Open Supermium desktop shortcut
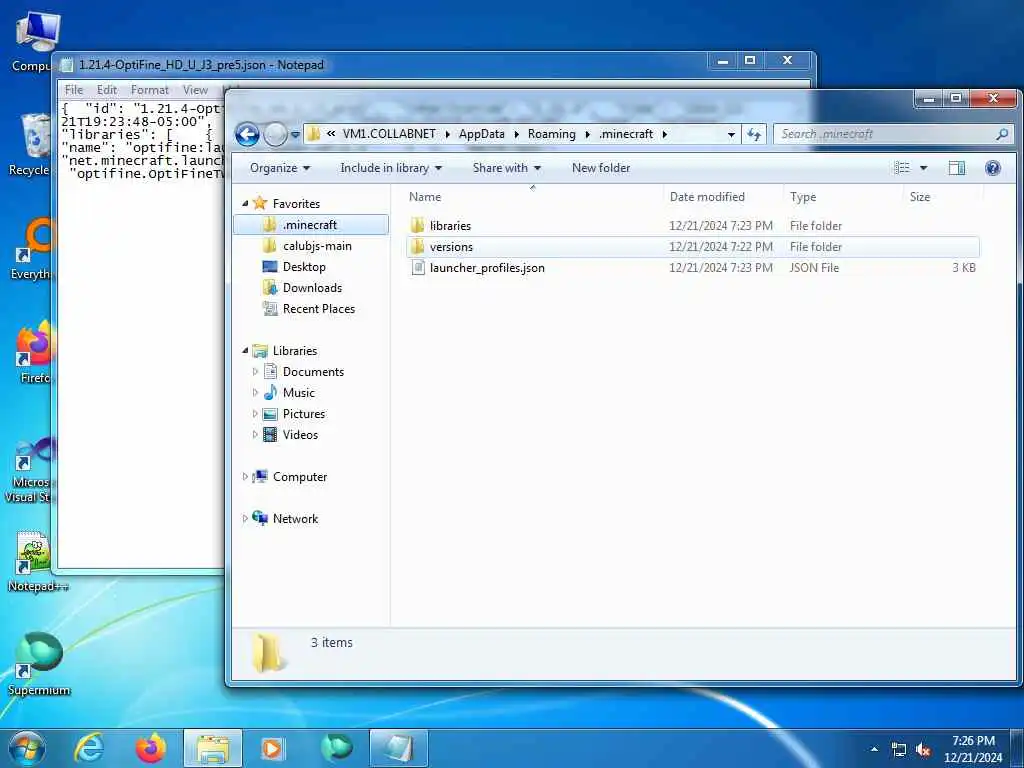This screenshot has height=768, width=1024. click(x=39, y=664)
